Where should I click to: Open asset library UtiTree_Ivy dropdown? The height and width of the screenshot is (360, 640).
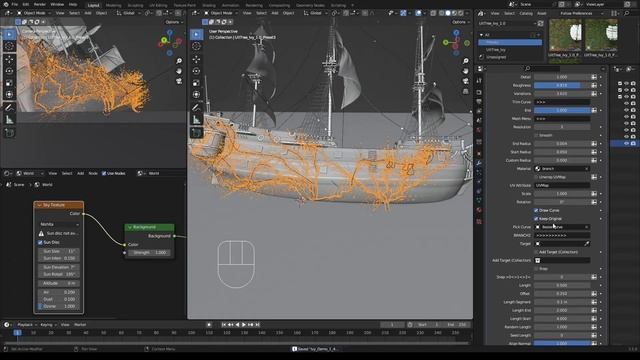507,24
